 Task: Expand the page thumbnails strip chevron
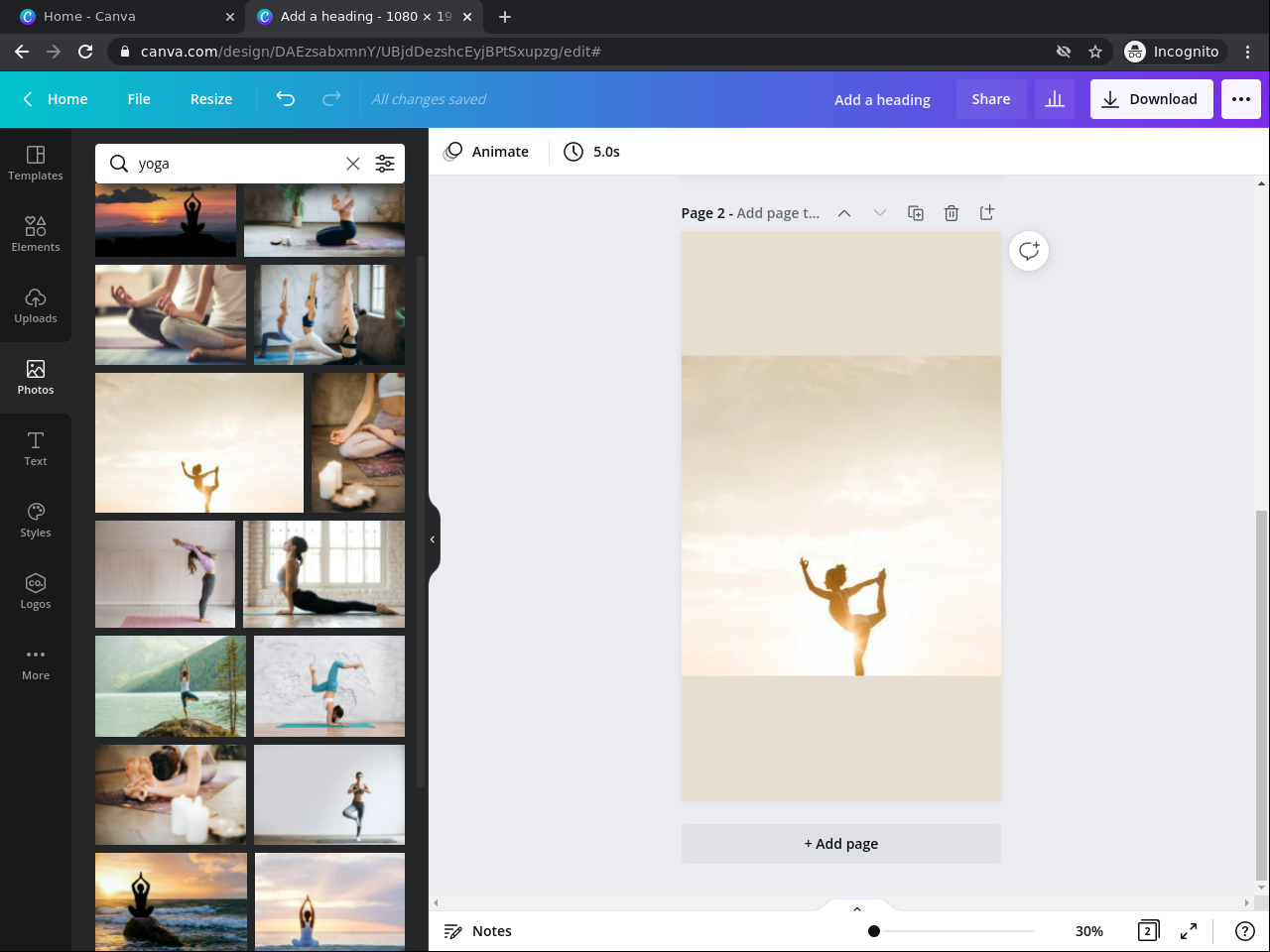click(x=857, y=908)
